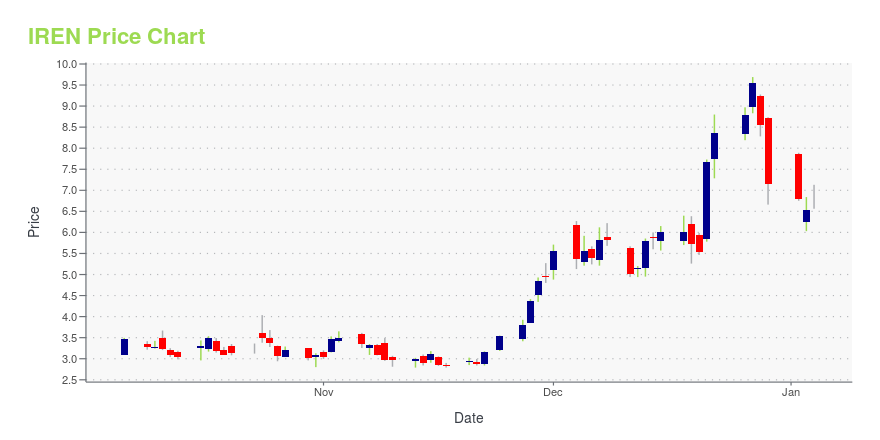
Task: Click the 9.5 y-axis value
Action: click(x=70, y=85)
